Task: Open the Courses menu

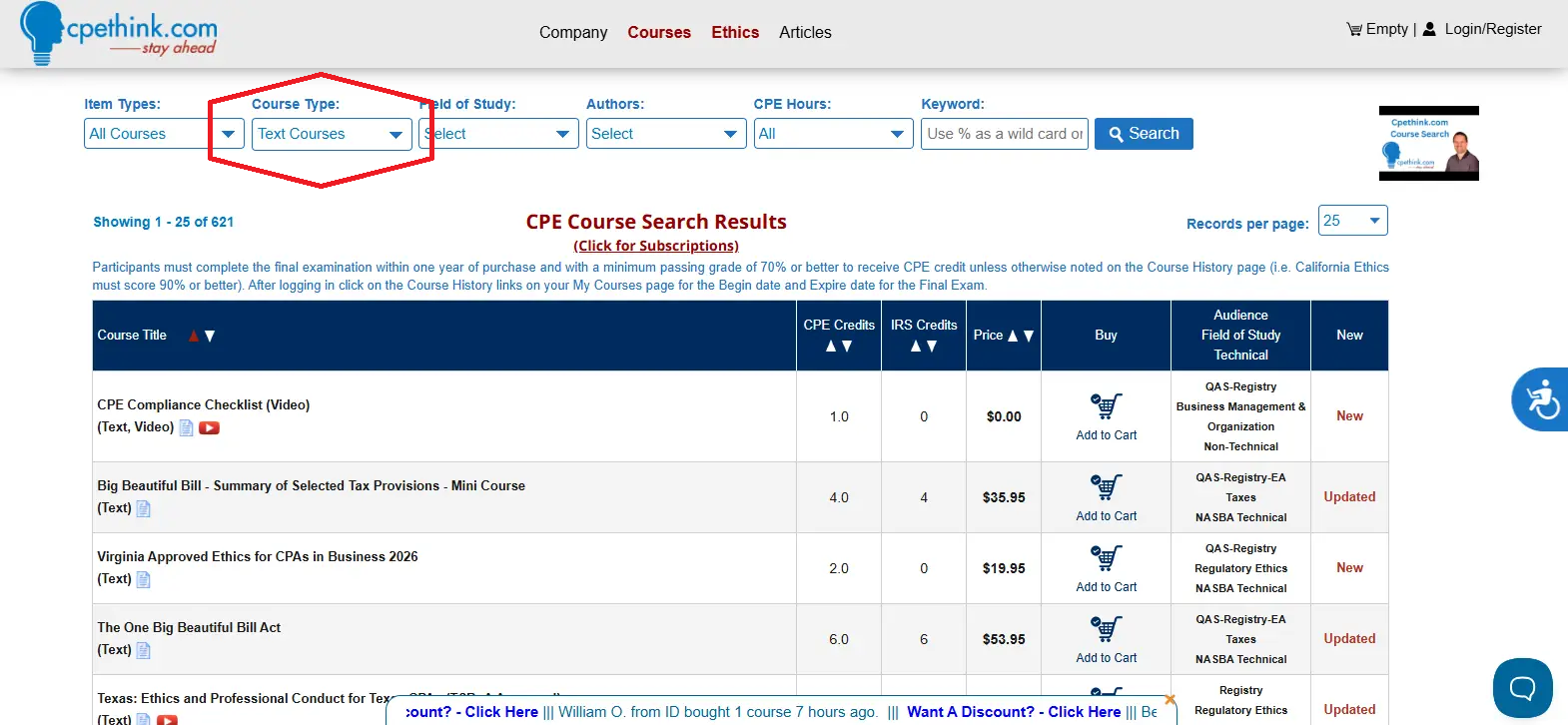Action: pos(659,32)
